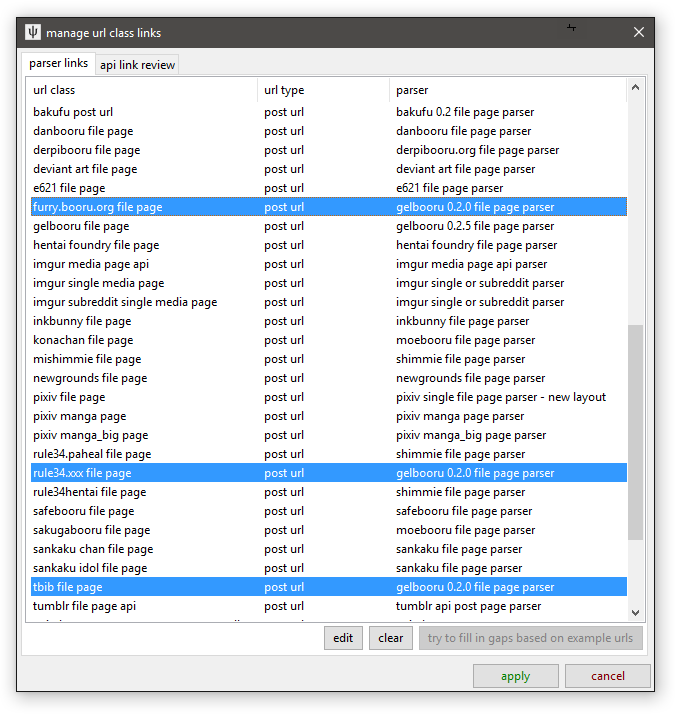This screenshot has width=675, height=715.
Task: Cancel the dialog
Action: tap(608, 676)
